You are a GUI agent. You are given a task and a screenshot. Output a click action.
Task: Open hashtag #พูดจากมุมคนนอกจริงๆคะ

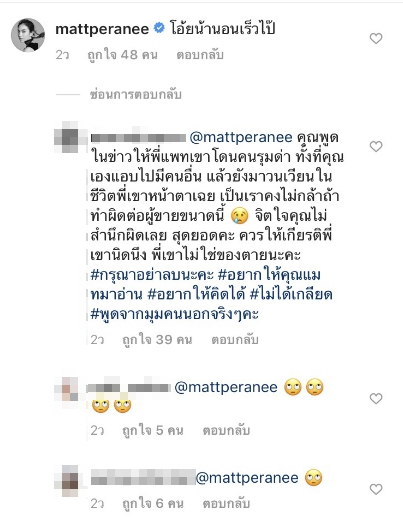(x=175, y=314)
